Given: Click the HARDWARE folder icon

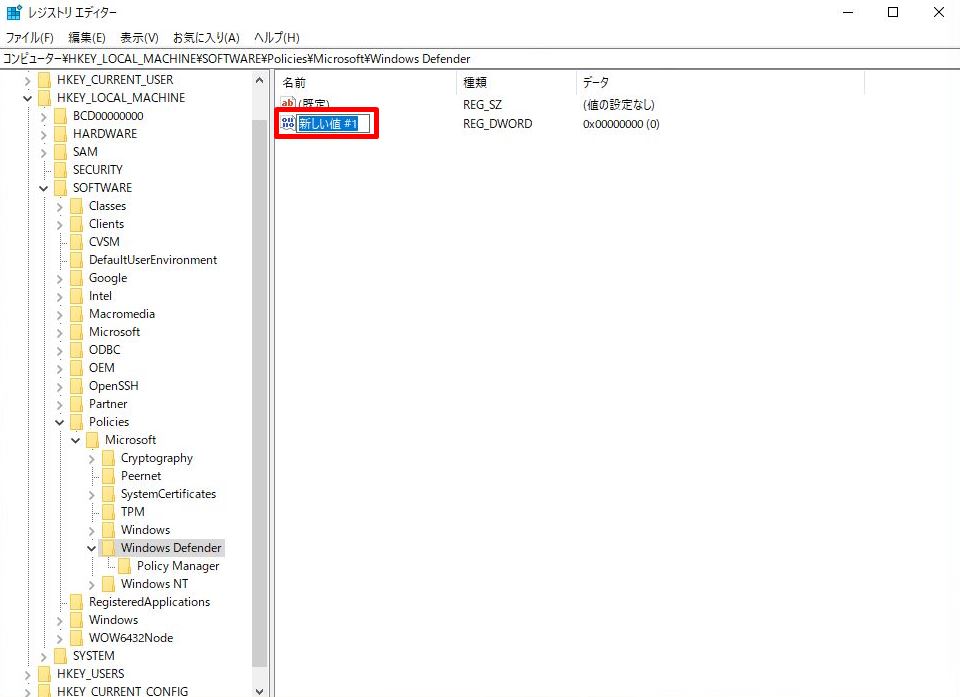Looking at the screenshot, I should click(61, 134).
